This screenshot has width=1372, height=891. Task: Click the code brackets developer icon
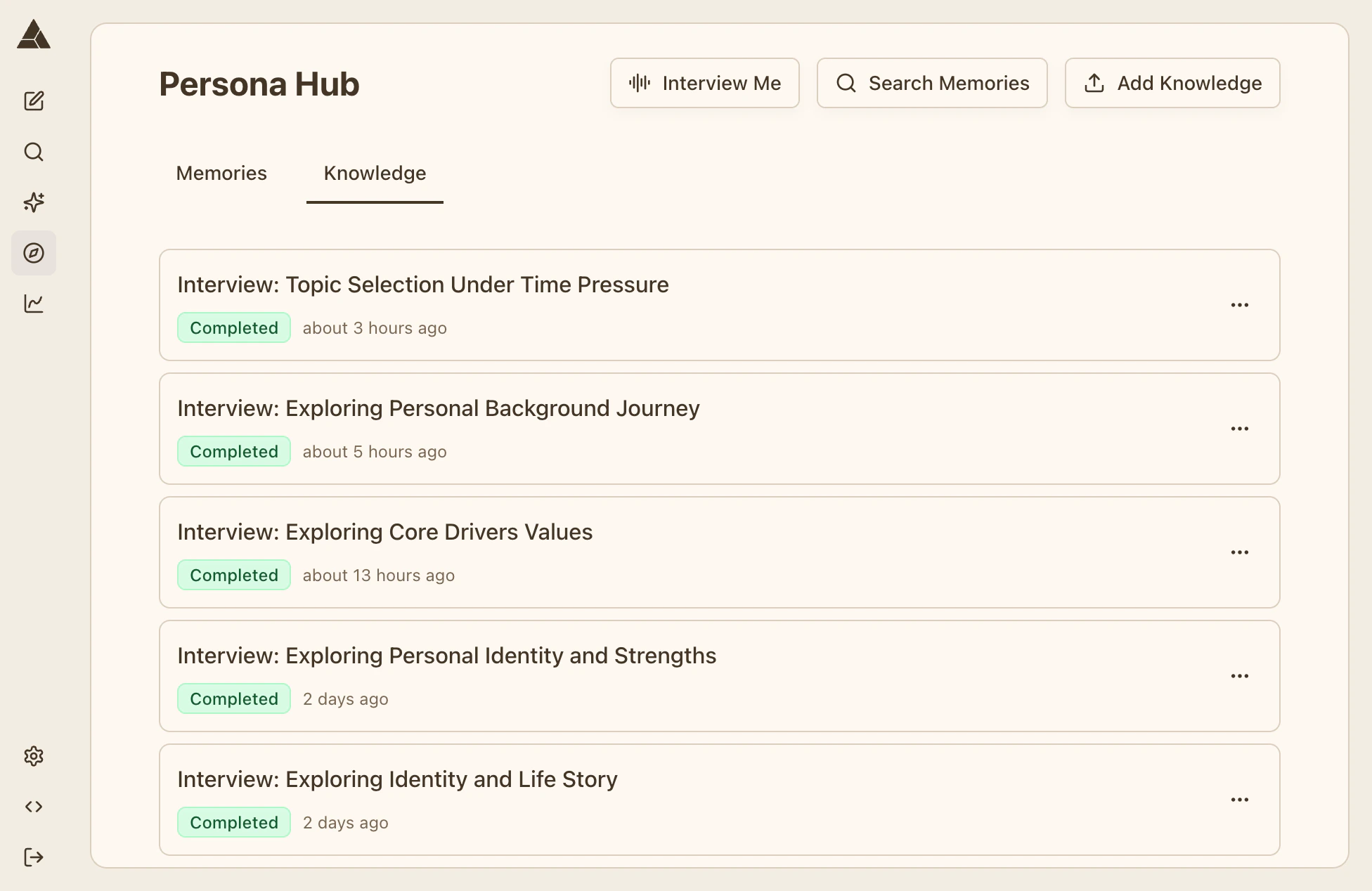point(34,807)
